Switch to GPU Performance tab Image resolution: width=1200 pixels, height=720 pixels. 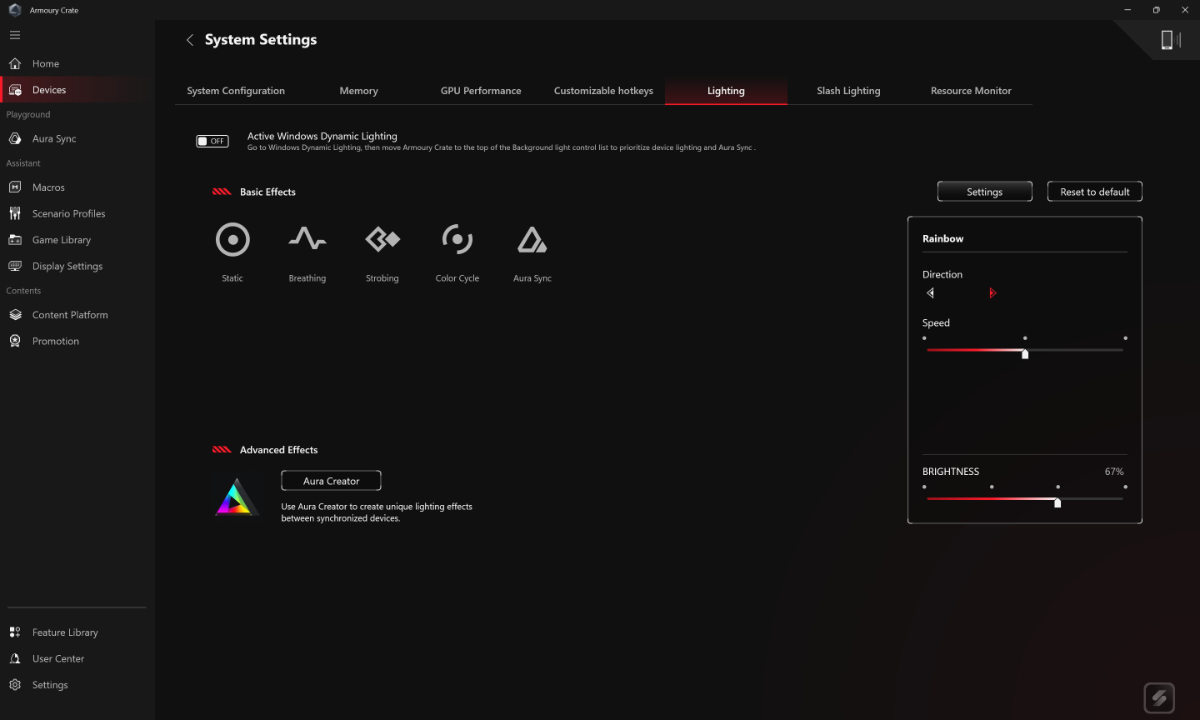tap(481, 91)
